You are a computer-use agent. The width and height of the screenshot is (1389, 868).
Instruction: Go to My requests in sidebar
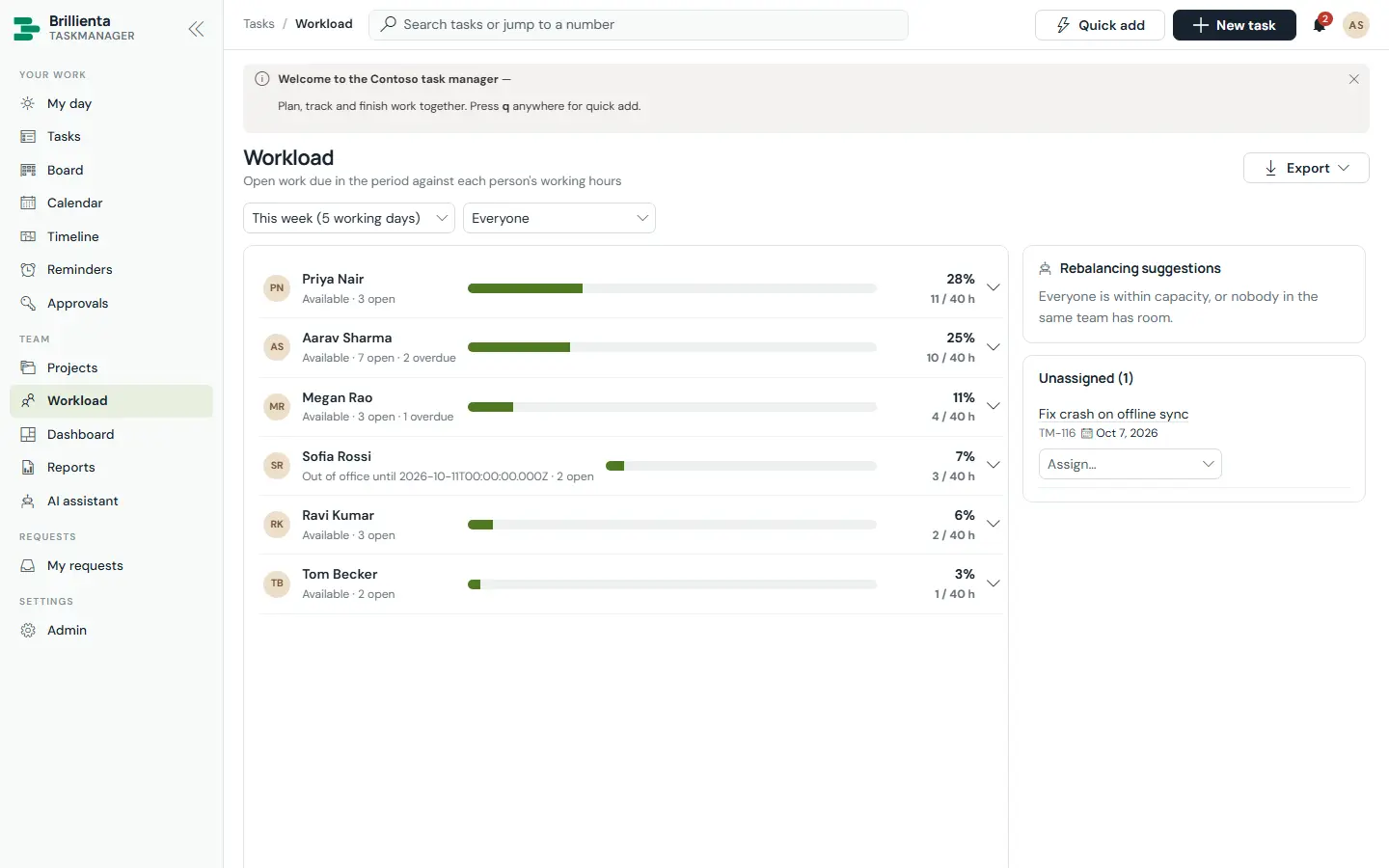pyautogui.click(x=111, y=566)
